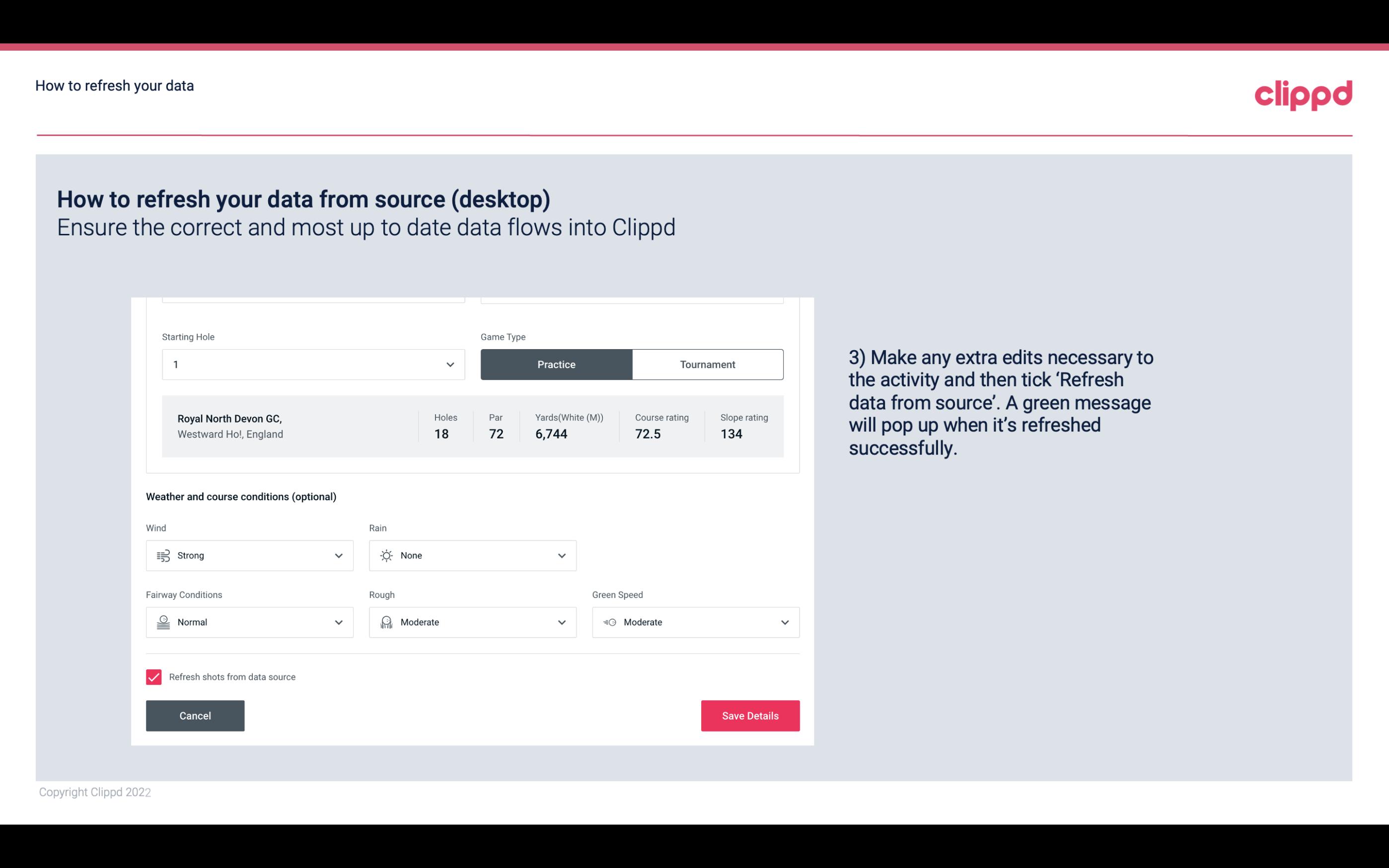Click the starting hole dropdown arrow
1389x868 pixels.
(x=450, y=364)
